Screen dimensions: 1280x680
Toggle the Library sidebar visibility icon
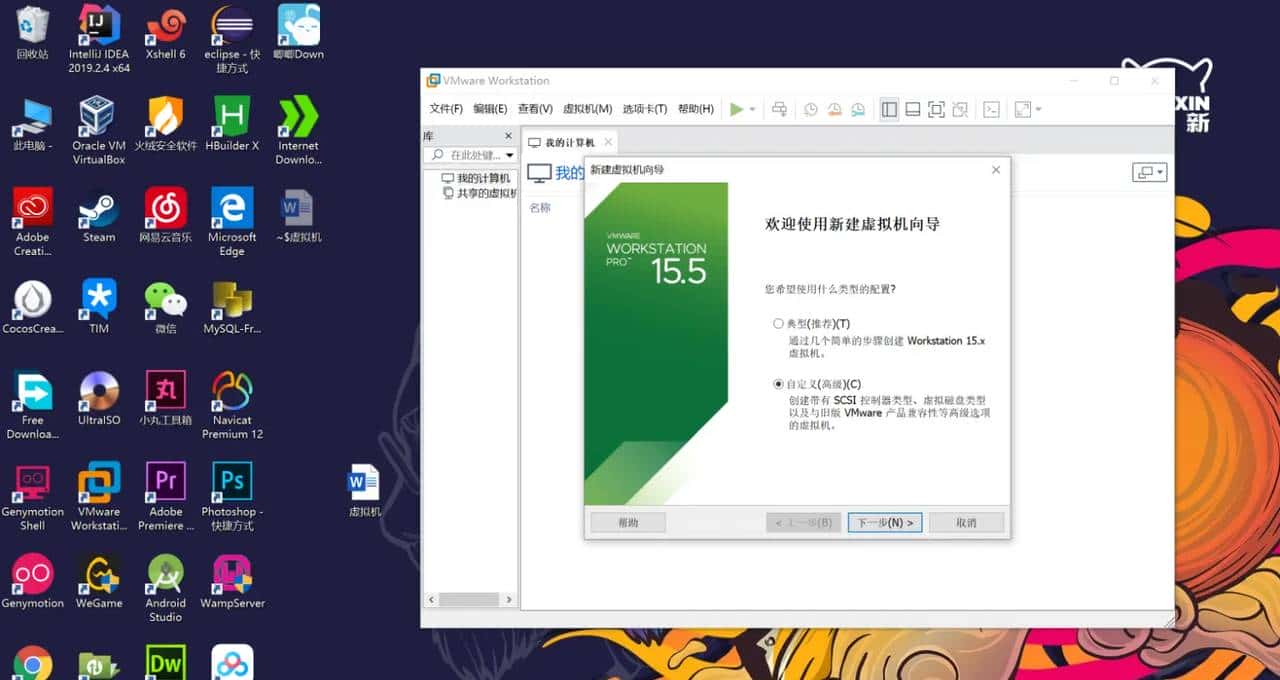888,109
